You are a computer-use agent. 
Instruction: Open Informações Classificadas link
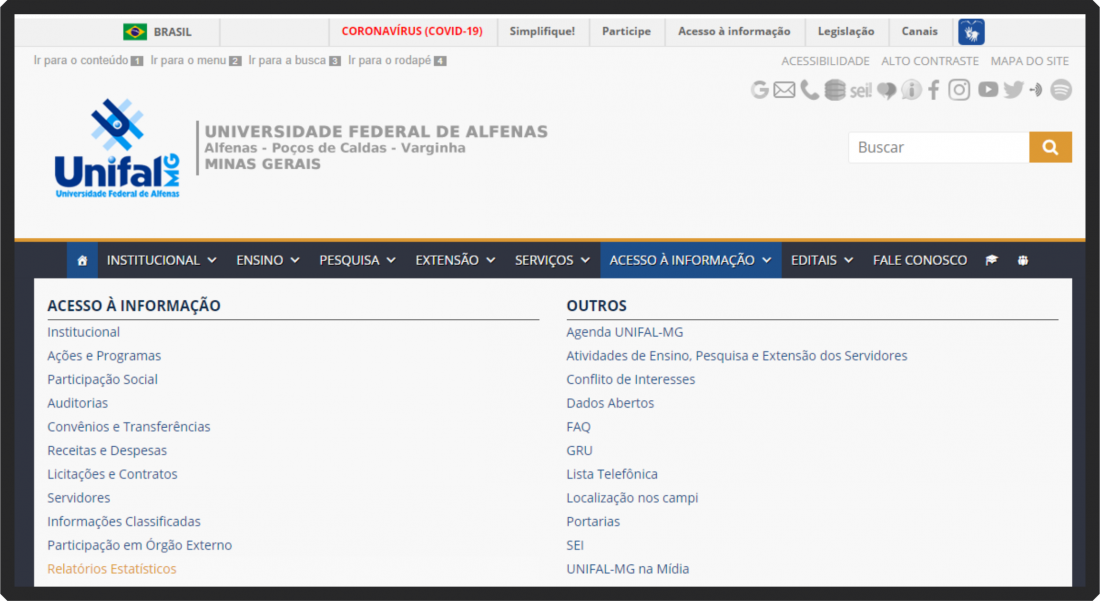click(x=123, y=522)
